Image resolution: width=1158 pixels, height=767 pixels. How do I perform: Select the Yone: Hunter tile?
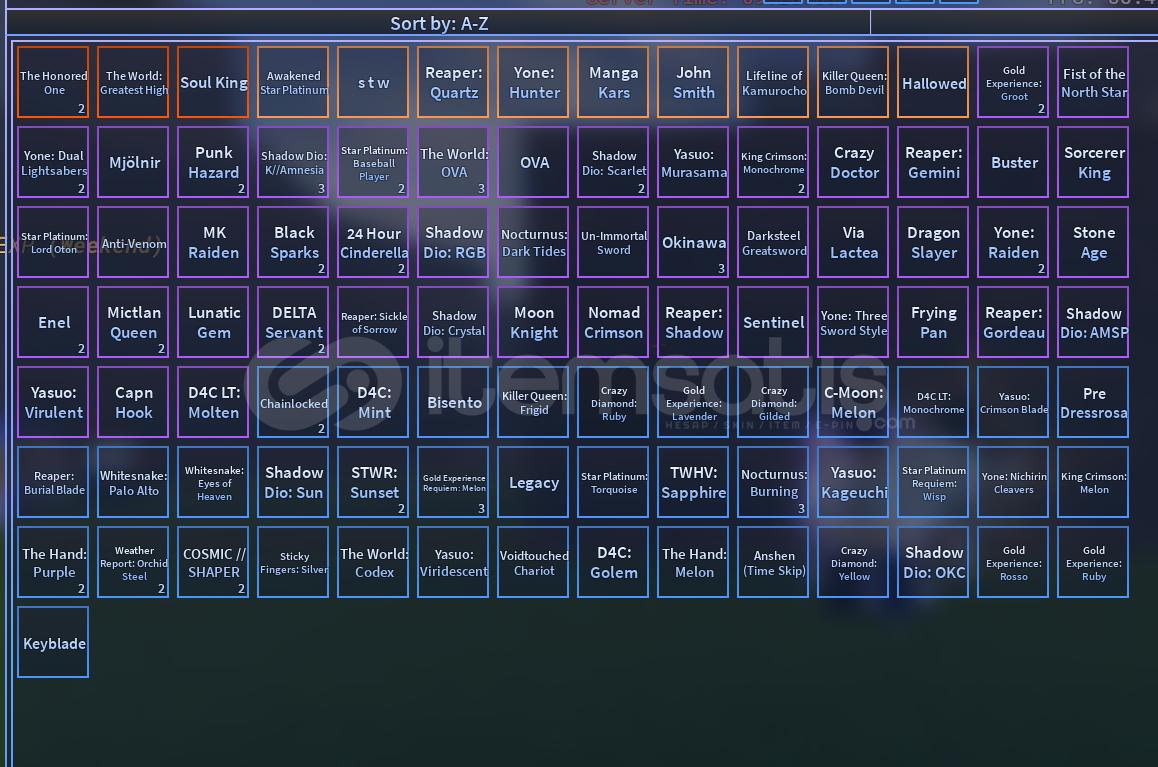(533, 82)
